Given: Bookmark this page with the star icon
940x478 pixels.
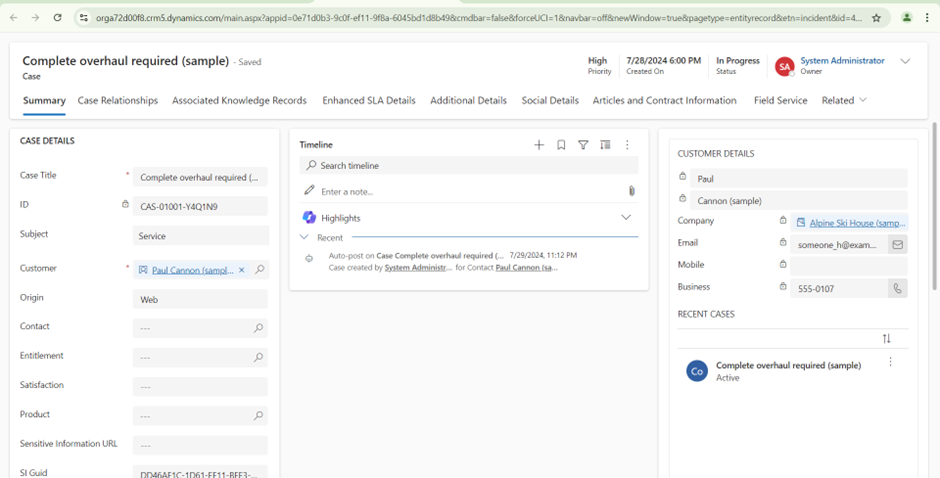Looking at the screenshot, I should [x=876, y=18].
